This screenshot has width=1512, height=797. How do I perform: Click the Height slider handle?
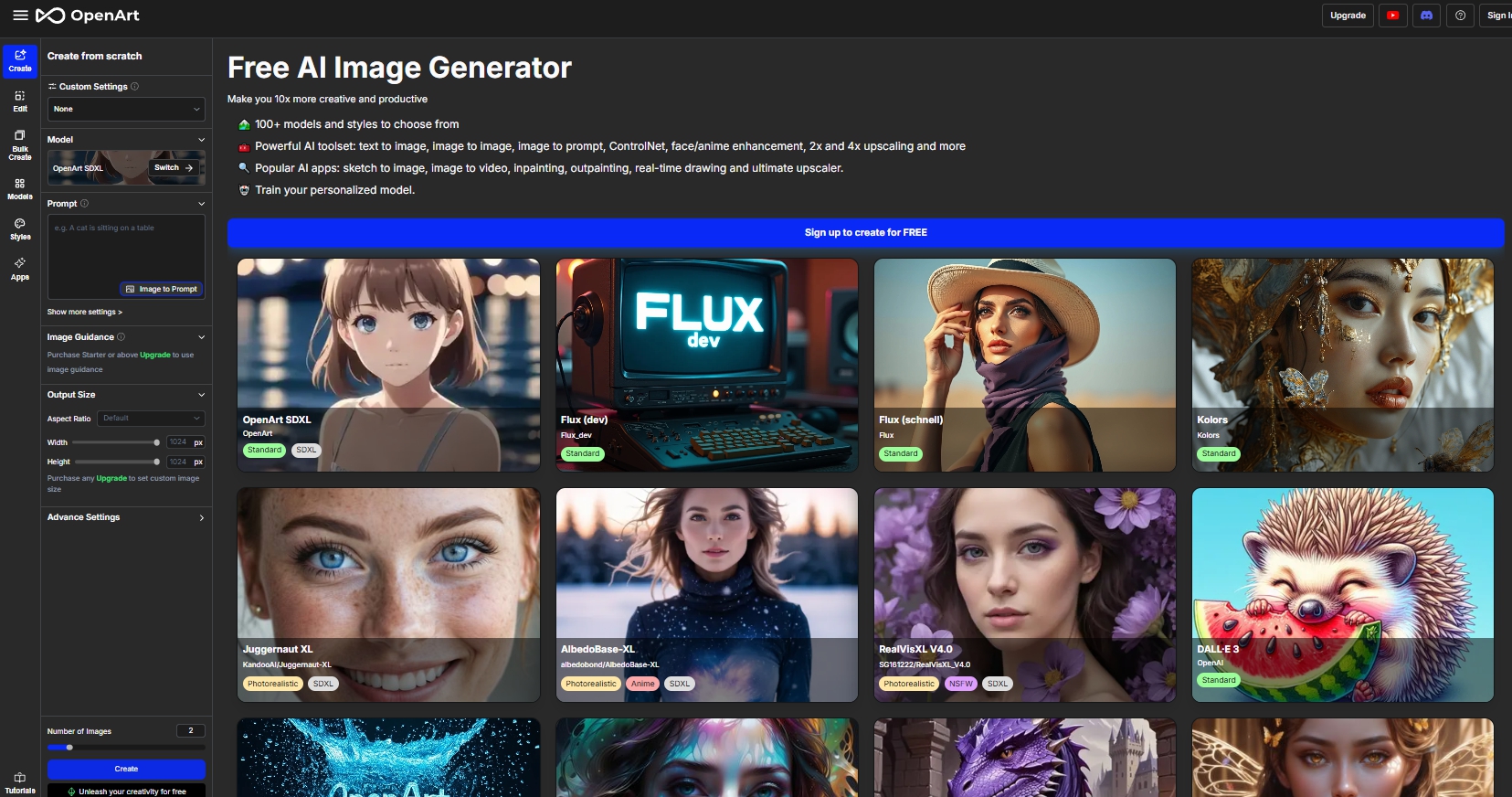[x=156, y=462]
